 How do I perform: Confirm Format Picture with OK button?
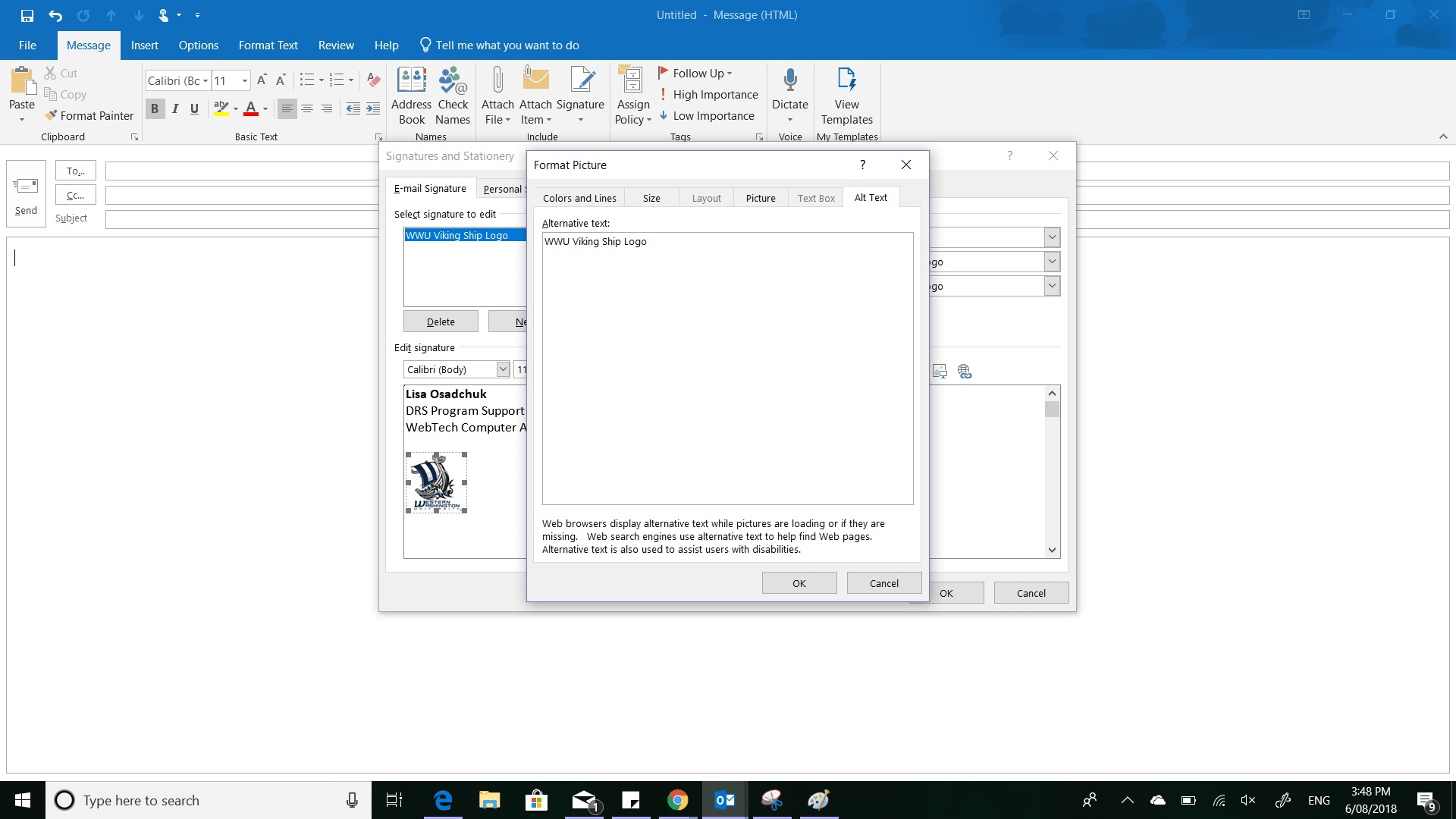[799, 582]
